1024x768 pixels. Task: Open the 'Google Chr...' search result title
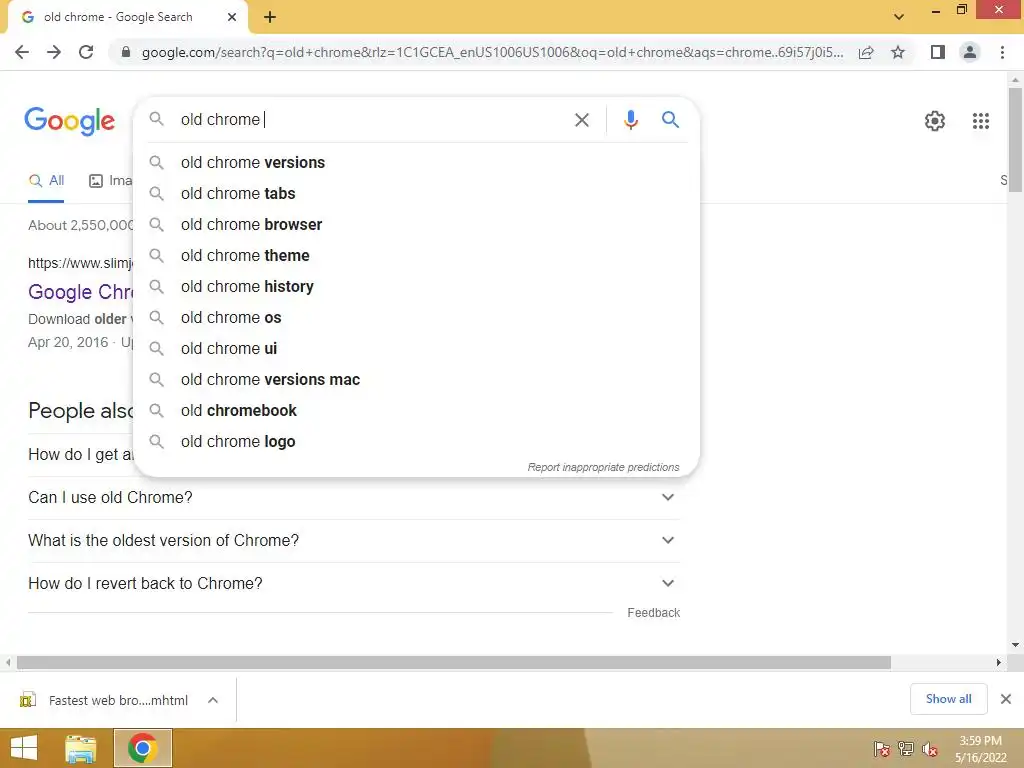point(80,292)
